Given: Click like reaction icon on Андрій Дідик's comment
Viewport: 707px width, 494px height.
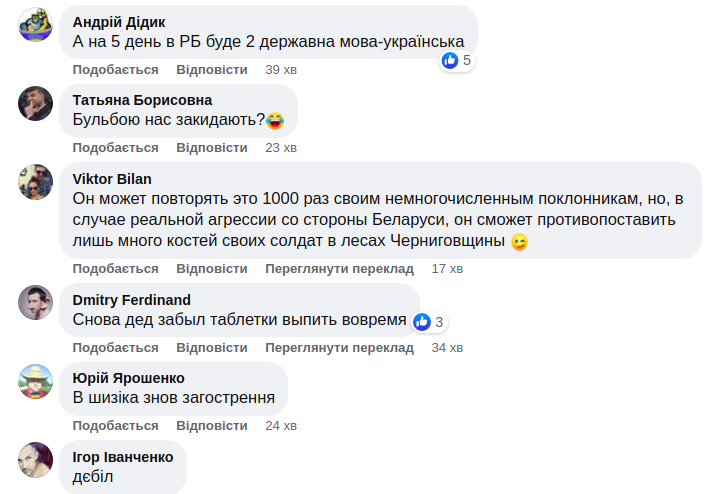Looking at the screenshot, I should [451, 60].
